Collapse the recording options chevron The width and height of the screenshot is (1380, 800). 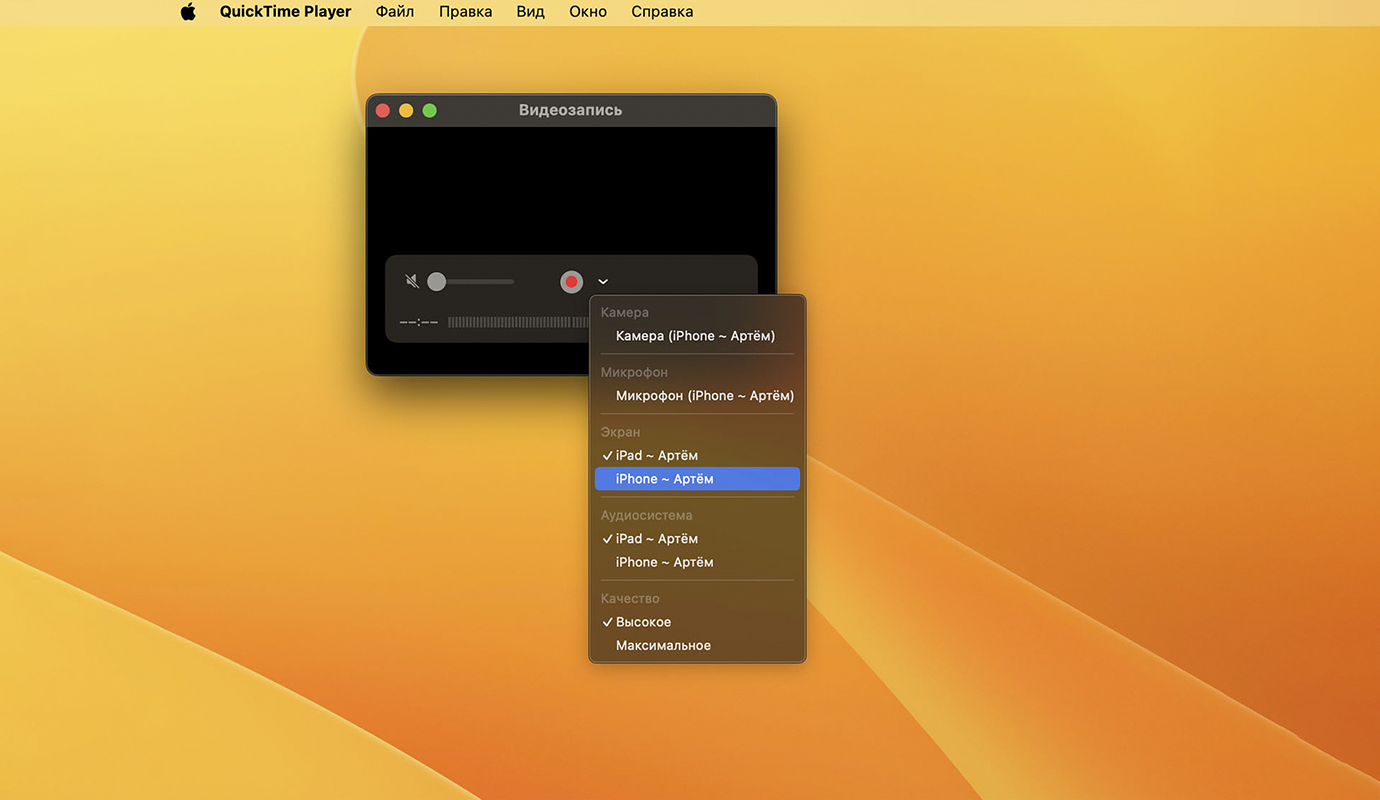tap(603, 282)
